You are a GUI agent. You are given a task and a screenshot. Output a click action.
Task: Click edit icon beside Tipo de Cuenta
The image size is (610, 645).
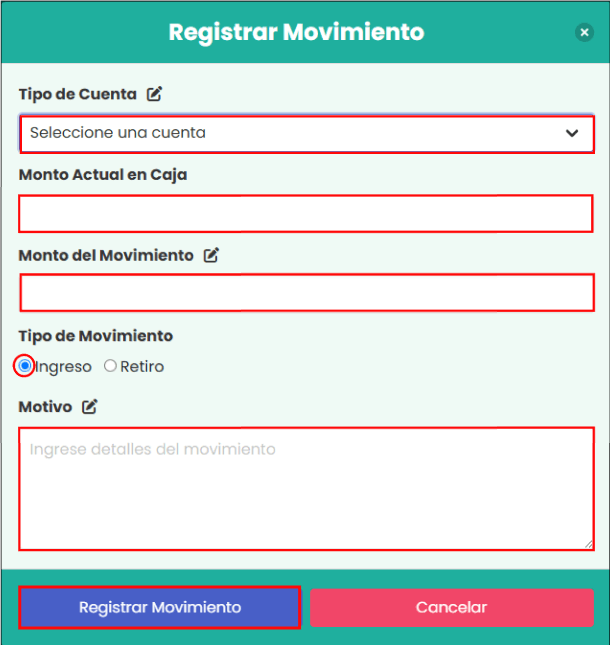(154, 94)
